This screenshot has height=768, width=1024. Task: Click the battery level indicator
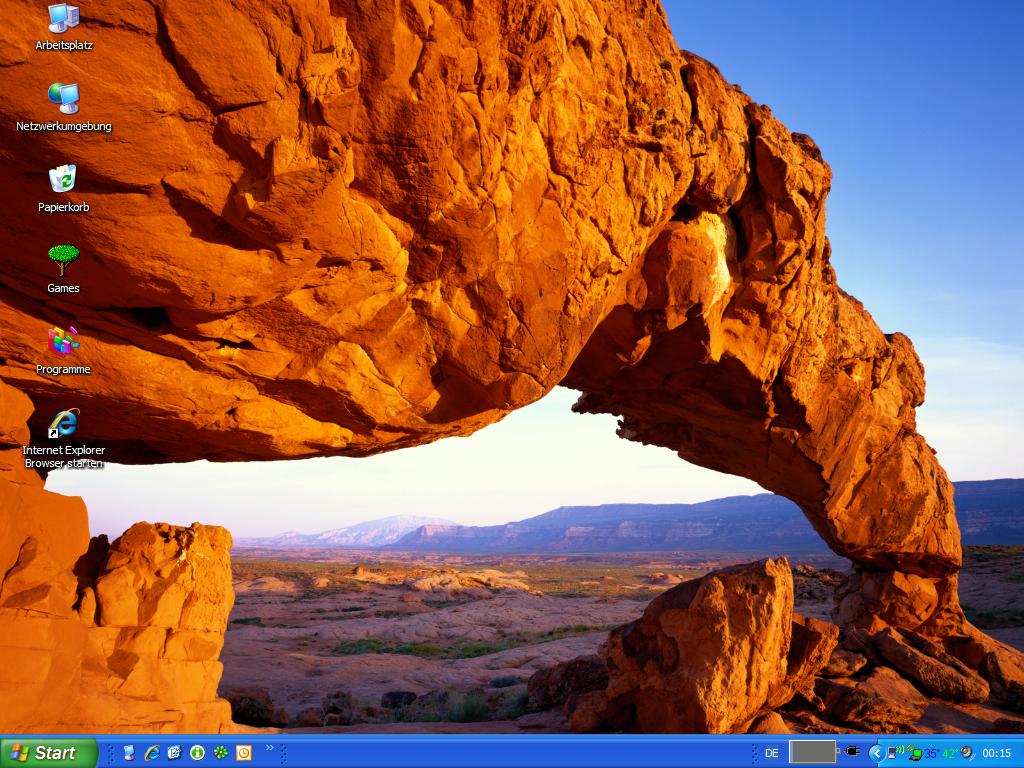coord(812,752)
